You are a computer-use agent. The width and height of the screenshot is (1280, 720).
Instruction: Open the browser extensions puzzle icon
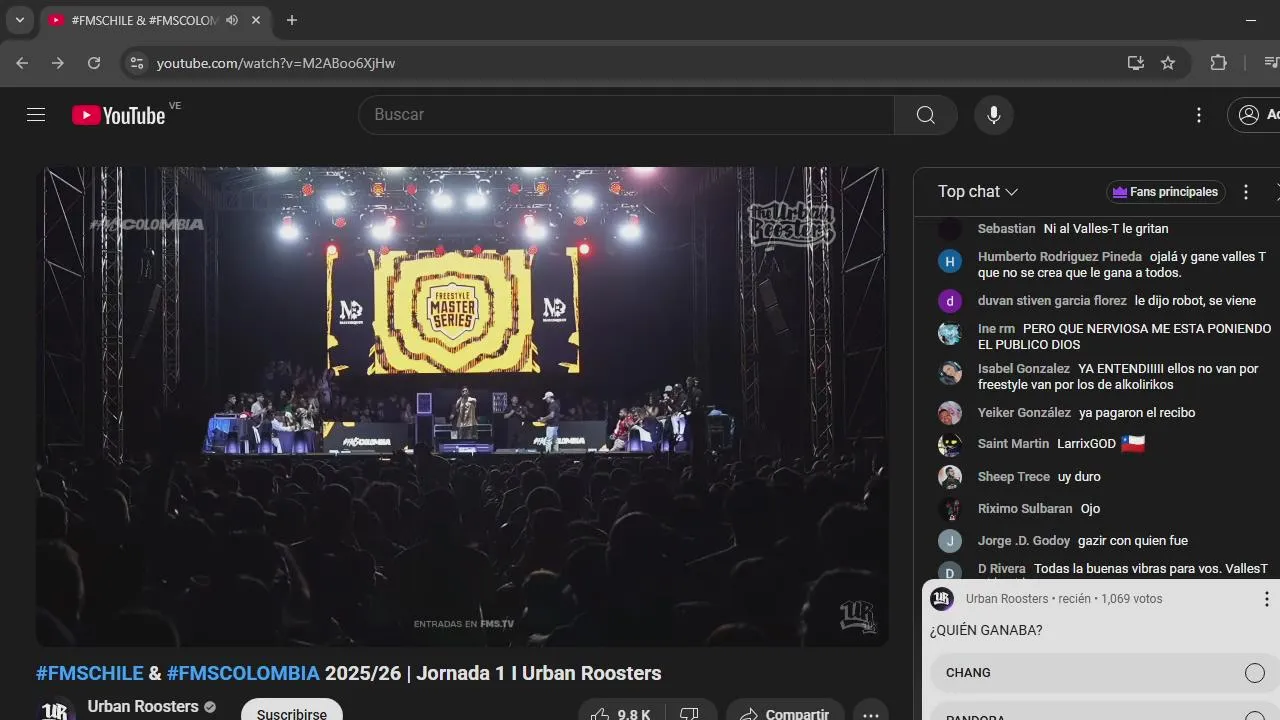(1218, 63)
